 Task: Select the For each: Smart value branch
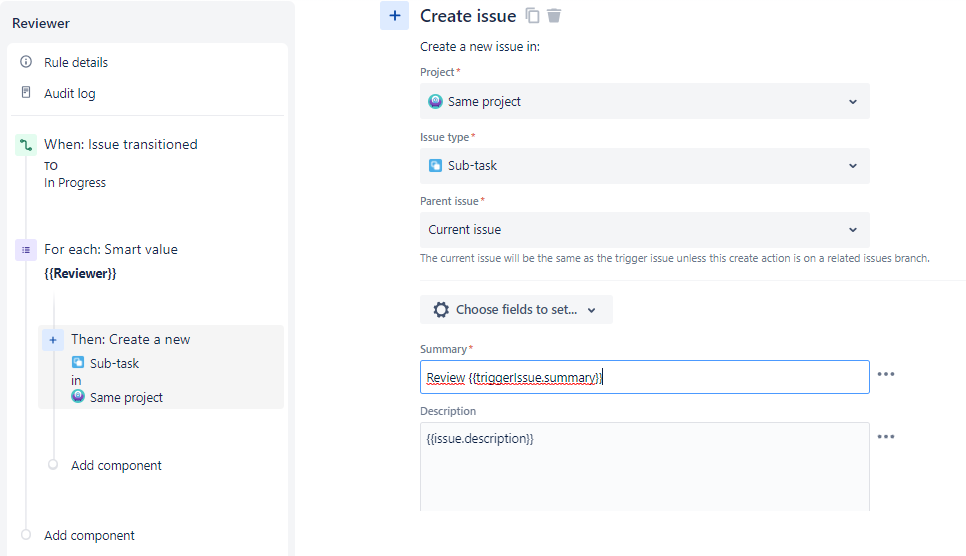pyautogui.click(x=111, y=249)
